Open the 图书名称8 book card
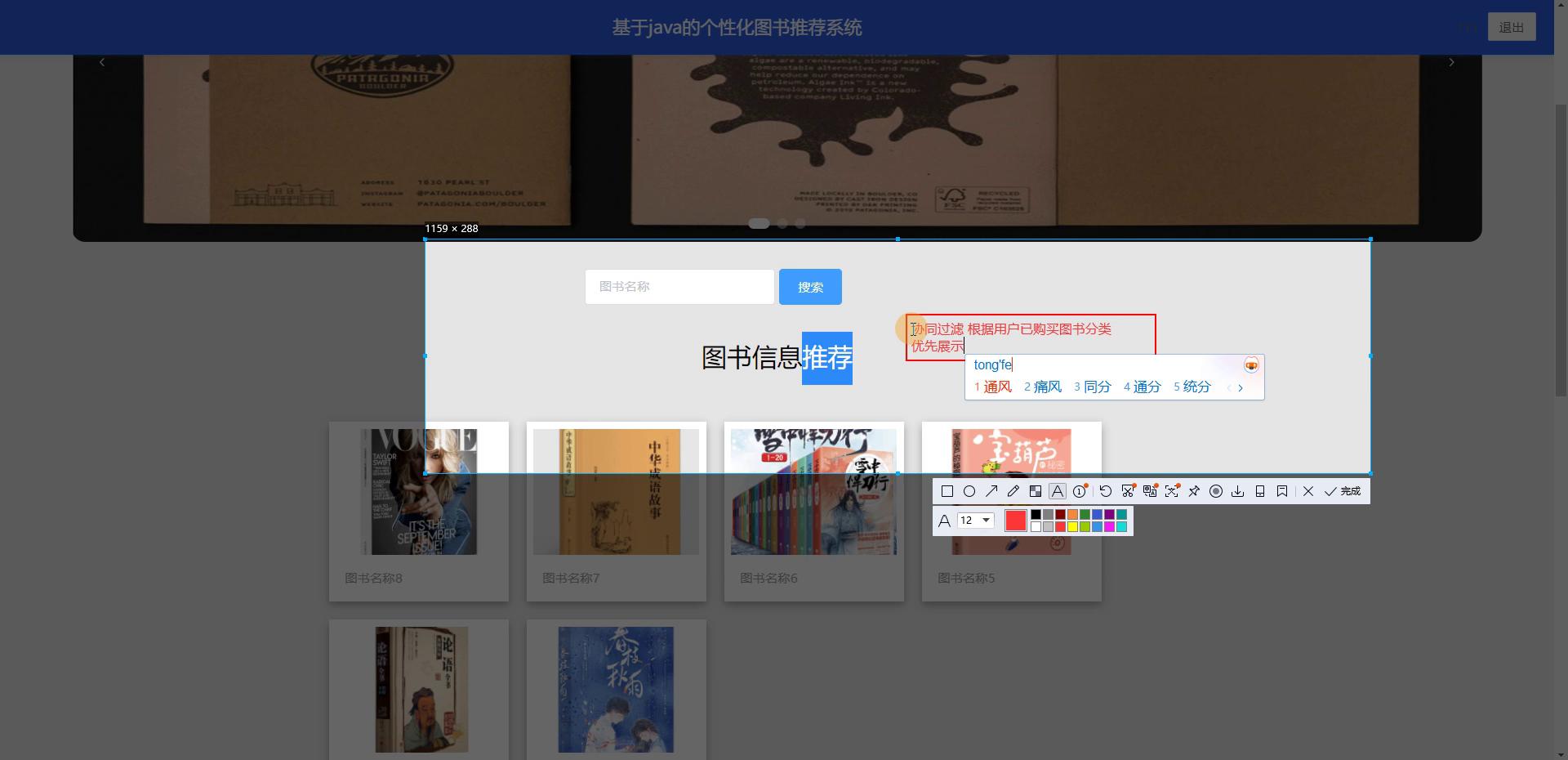1568x760 pixels. point(419,512)
